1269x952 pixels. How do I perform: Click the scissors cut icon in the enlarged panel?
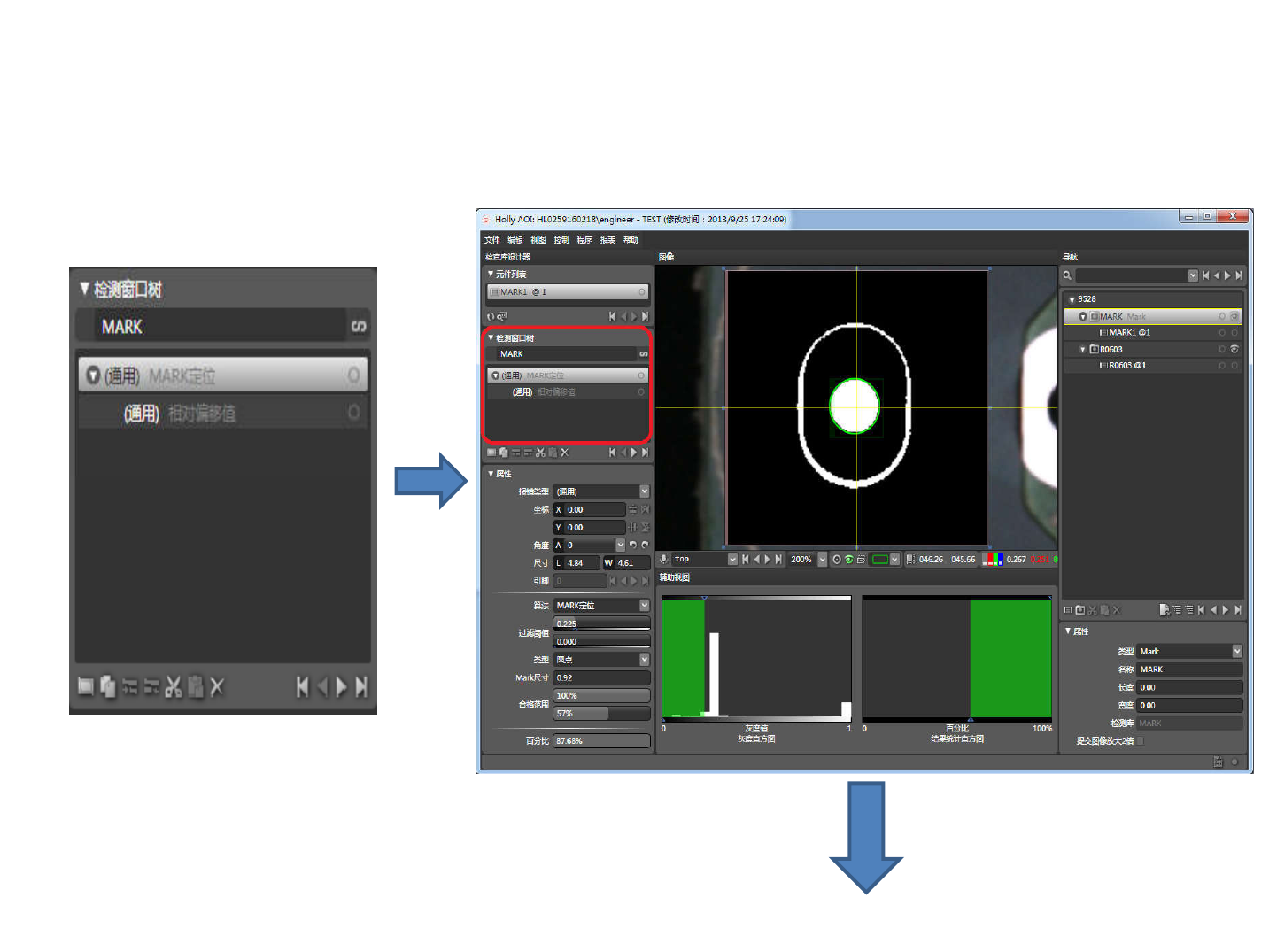point(174,686)
